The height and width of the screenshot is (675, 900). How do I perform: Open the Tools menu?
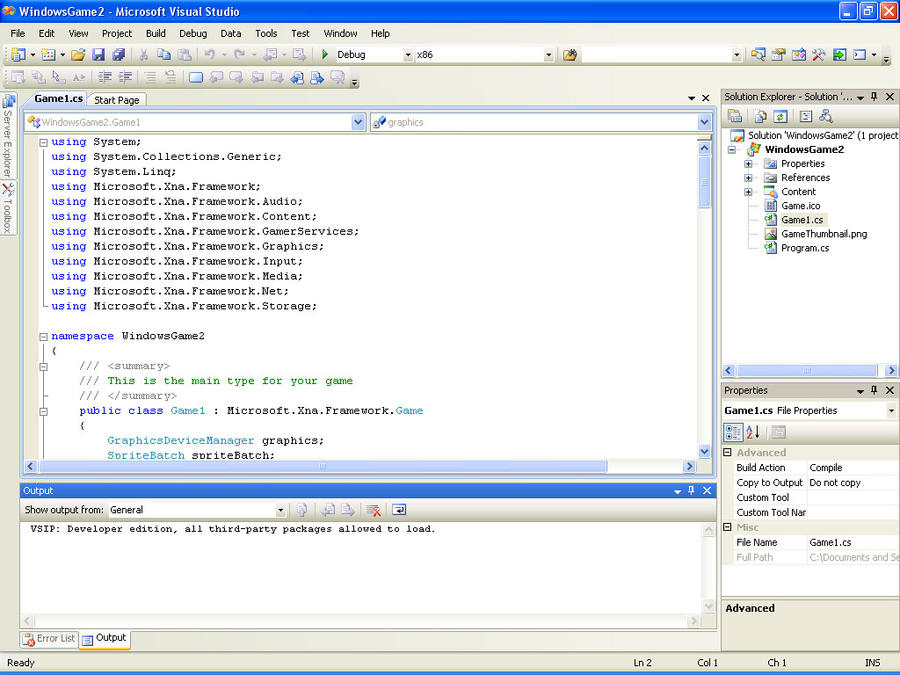point(266,34)
